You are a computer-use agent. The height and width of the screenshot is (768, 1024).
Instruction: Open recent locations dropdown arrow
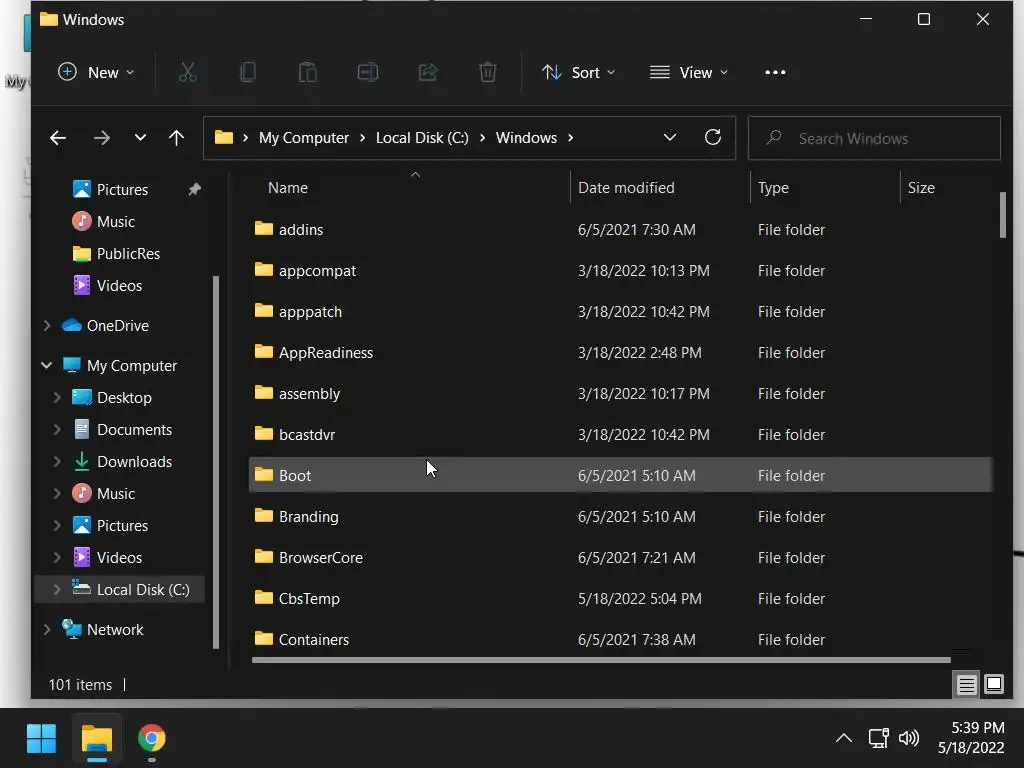pyautogui.click(x=140, y=138)
